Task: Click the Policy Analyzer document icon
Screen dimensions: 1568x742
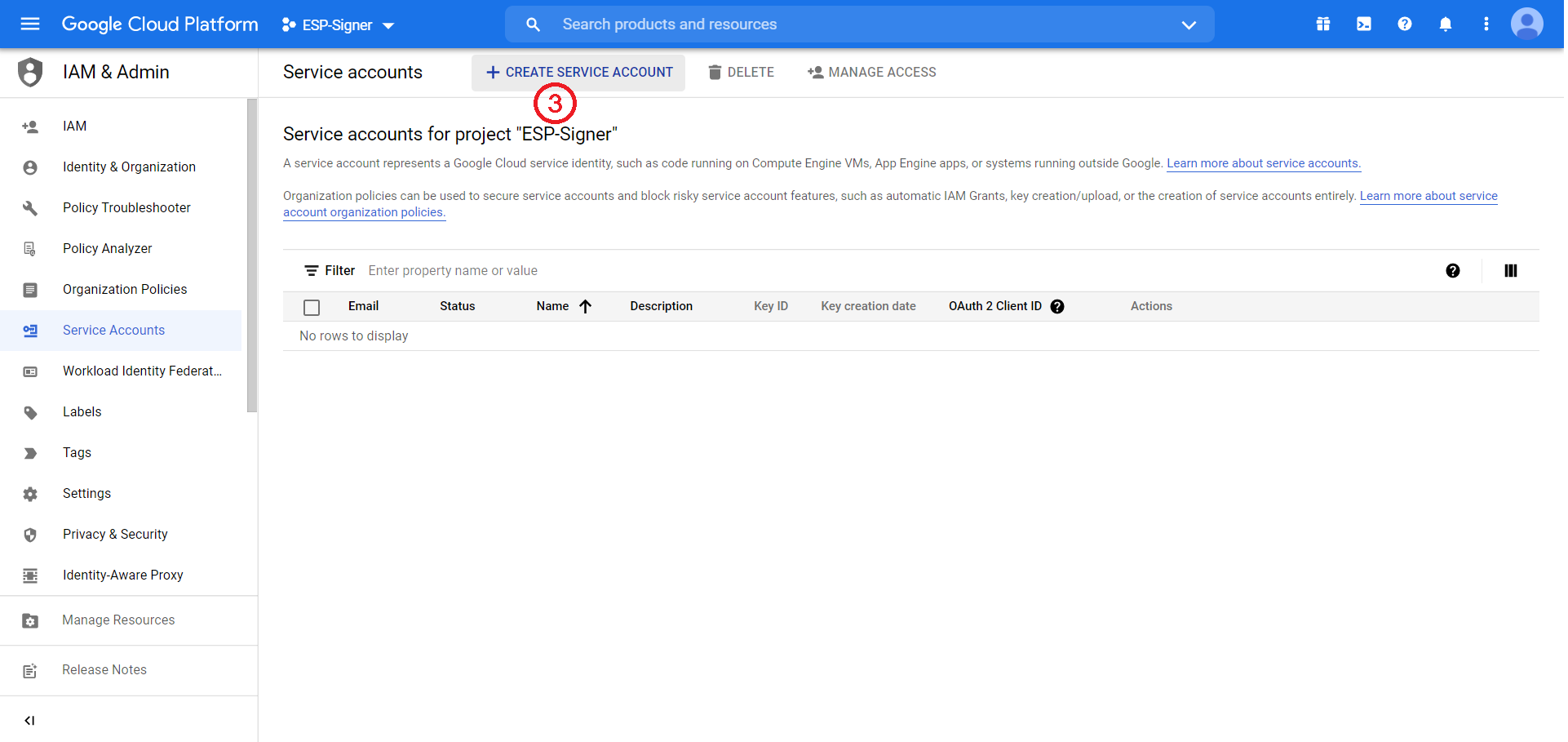Action: [x=30, y=249]
